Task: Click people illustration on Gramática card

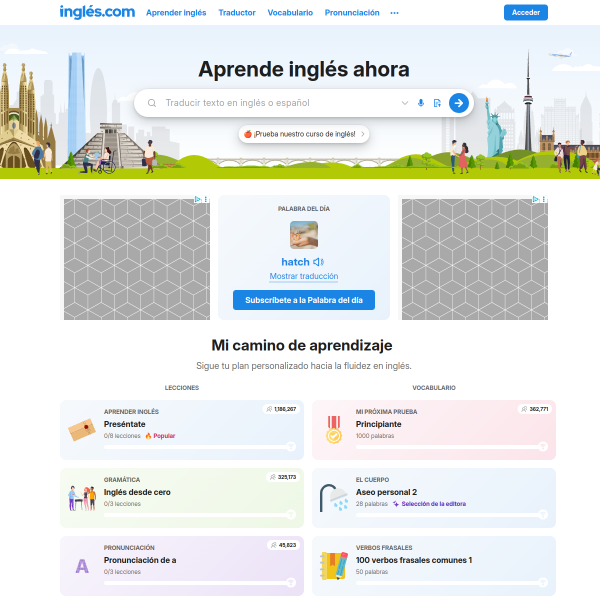Action: (82, 498)
